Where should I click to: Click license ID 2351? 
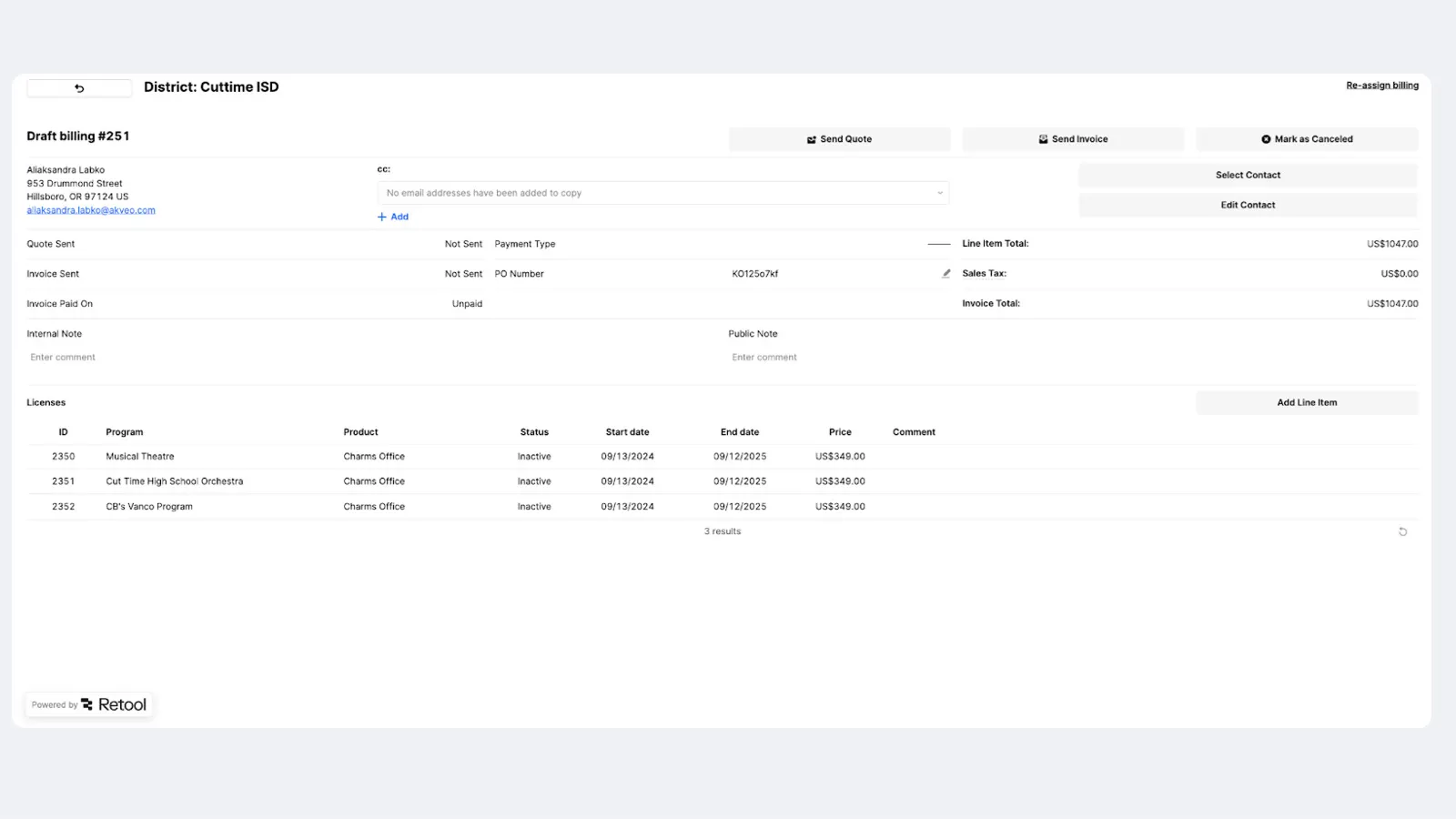tap(64, 481)
